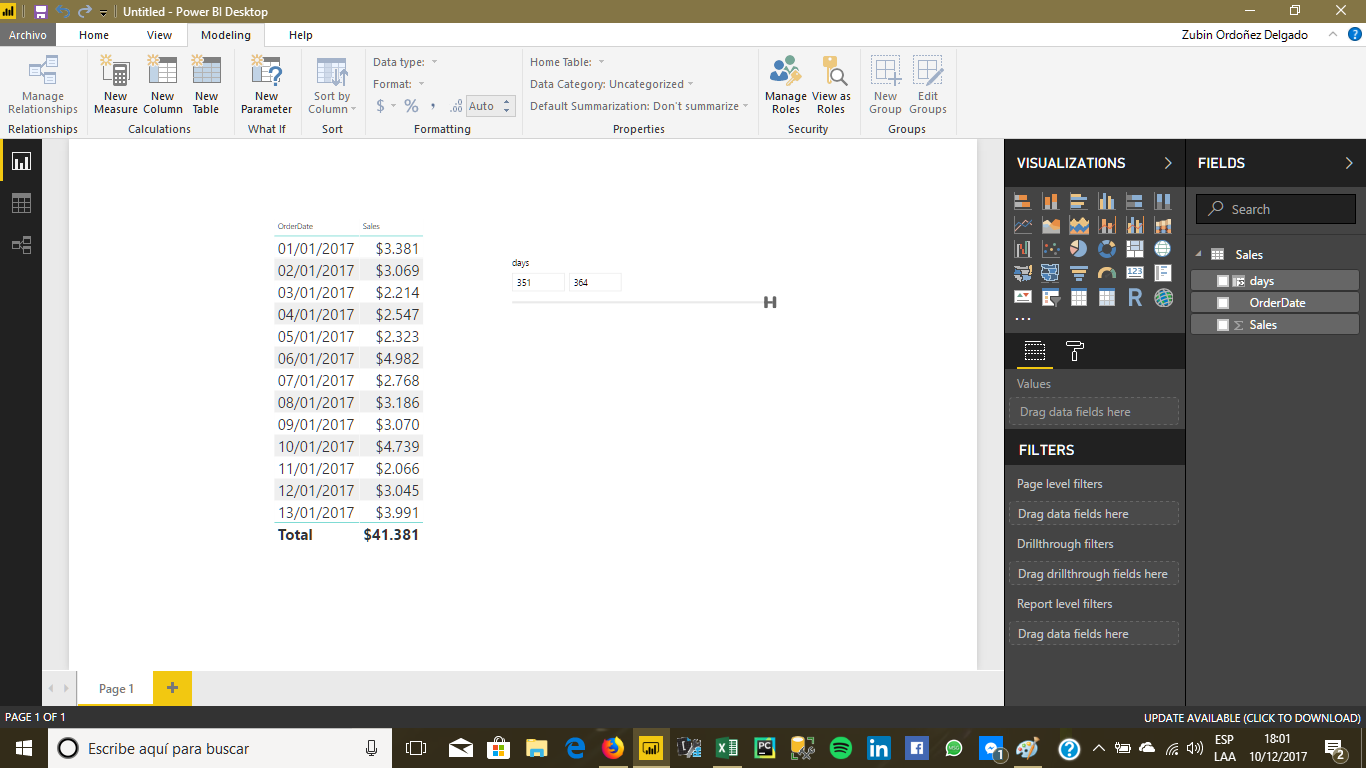Viewport: 1366px width, 768px height.
Task: Choose the Line chart visualization
Action: coord(1022,225)
